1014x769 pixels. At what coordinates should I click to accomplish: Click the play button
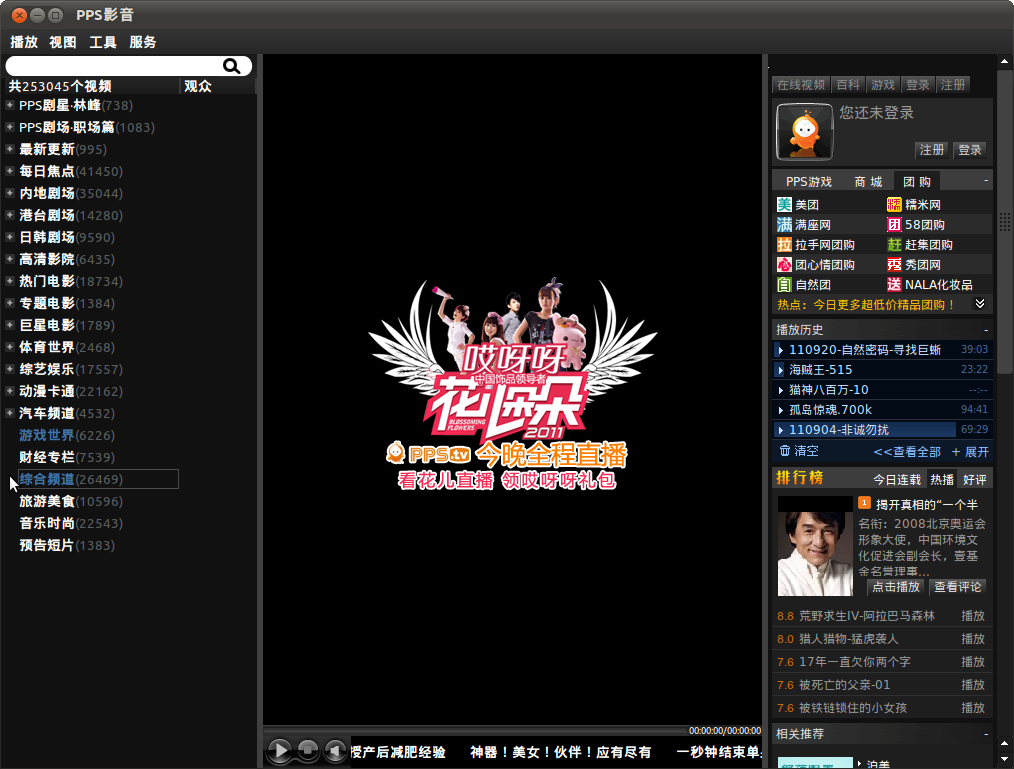[279, 750]
